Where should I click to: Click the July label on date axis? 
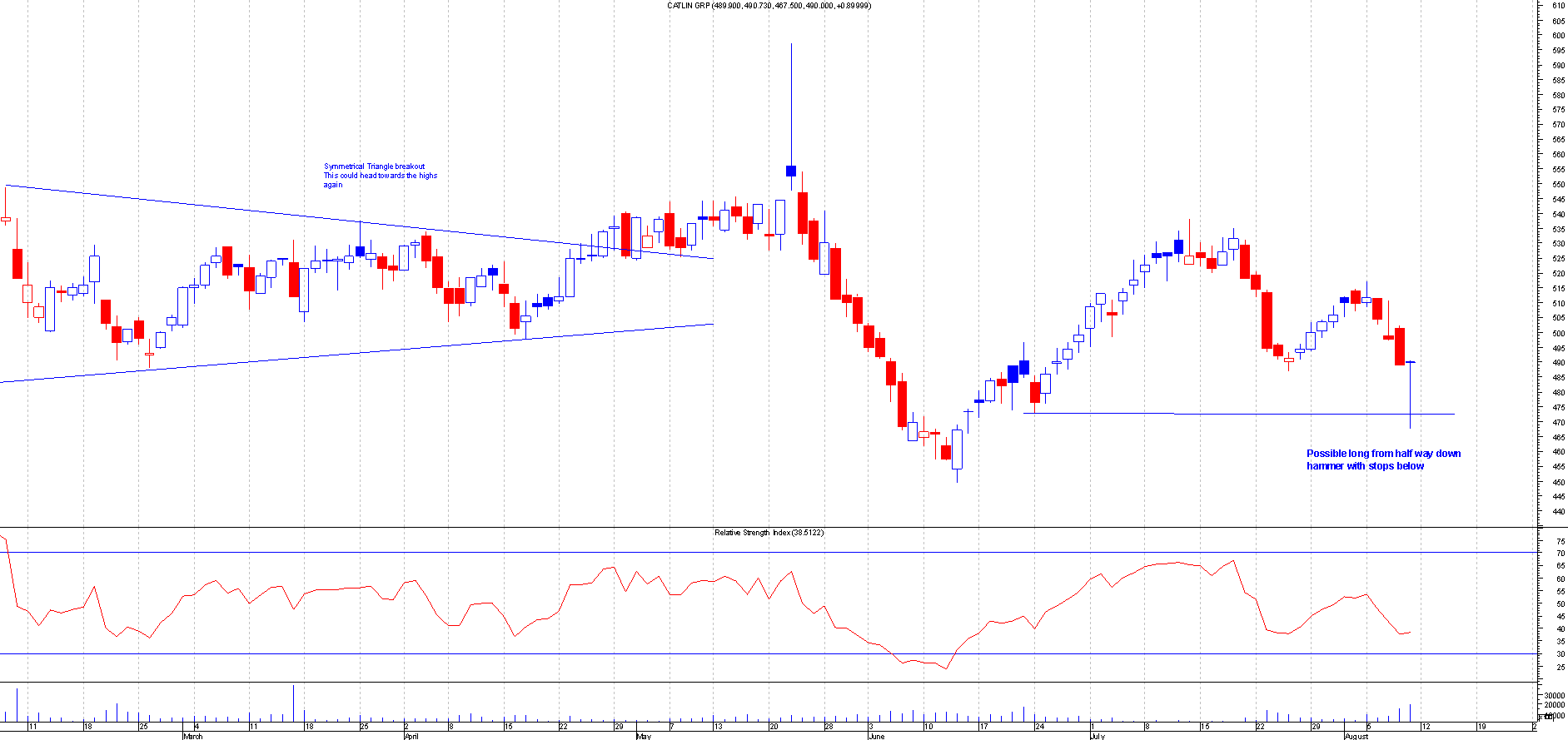1097,736
